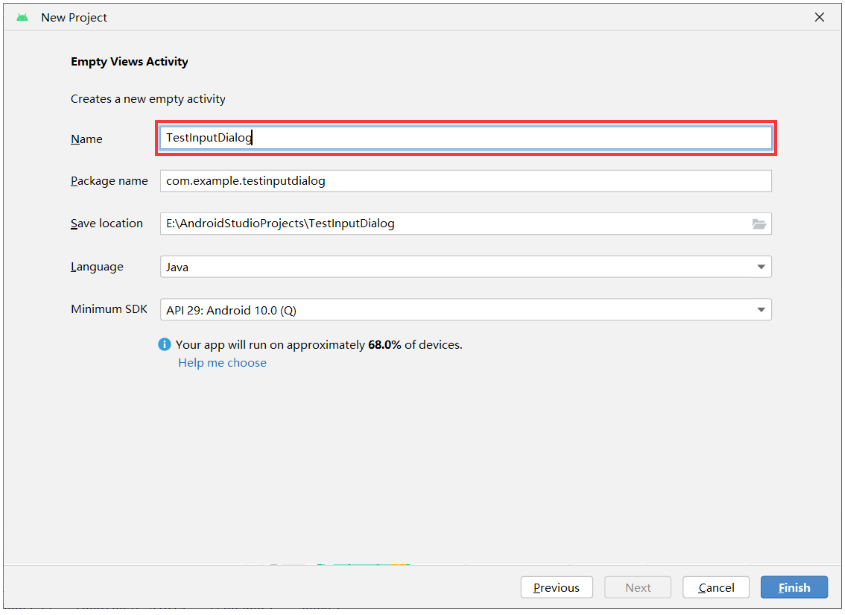Click the Name label

[86, 139]
